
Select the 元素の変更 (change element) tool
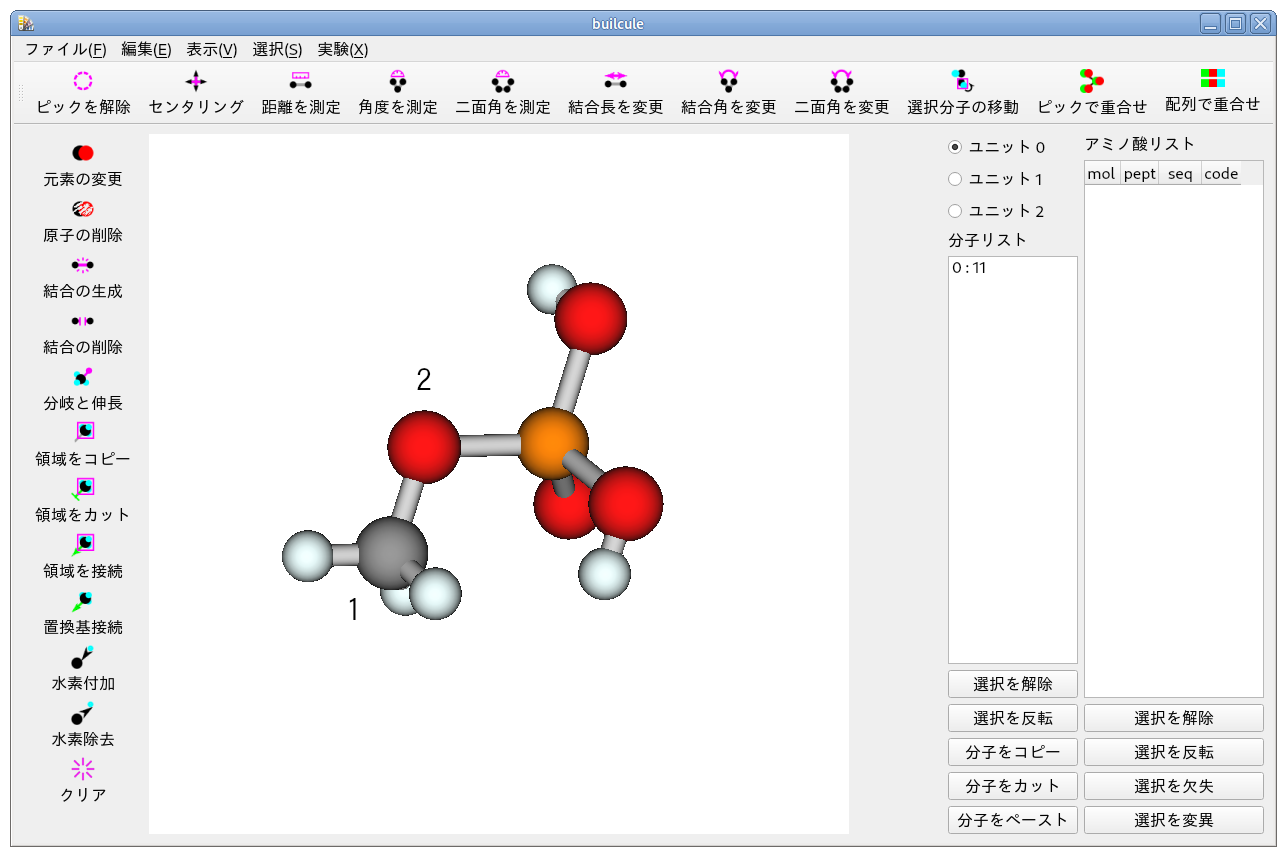tap(80, 164)
